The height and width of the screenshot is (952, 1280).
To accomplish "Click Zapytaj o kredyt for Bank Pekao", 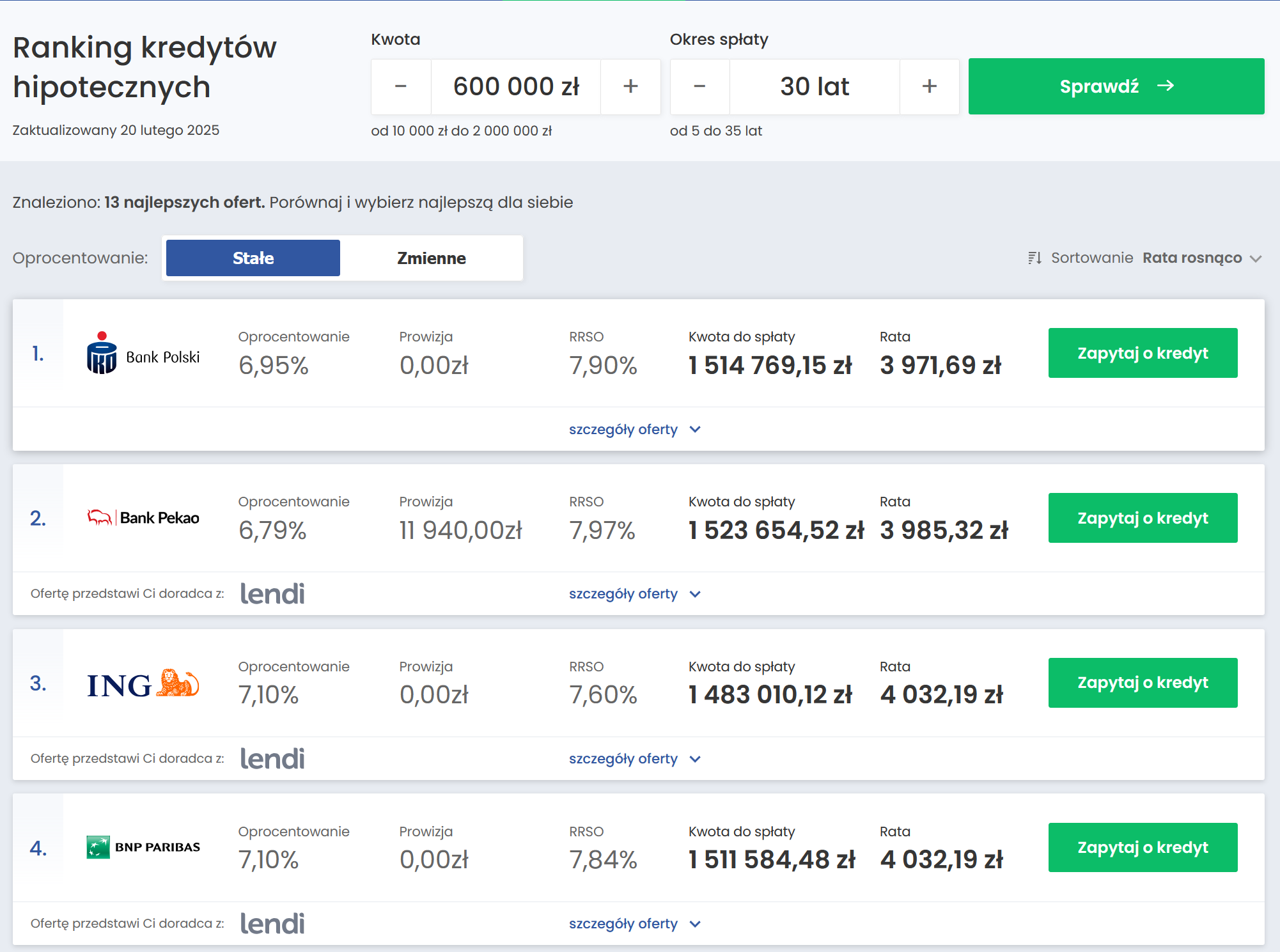I will pyautogui.click(x=1143, y=518).
